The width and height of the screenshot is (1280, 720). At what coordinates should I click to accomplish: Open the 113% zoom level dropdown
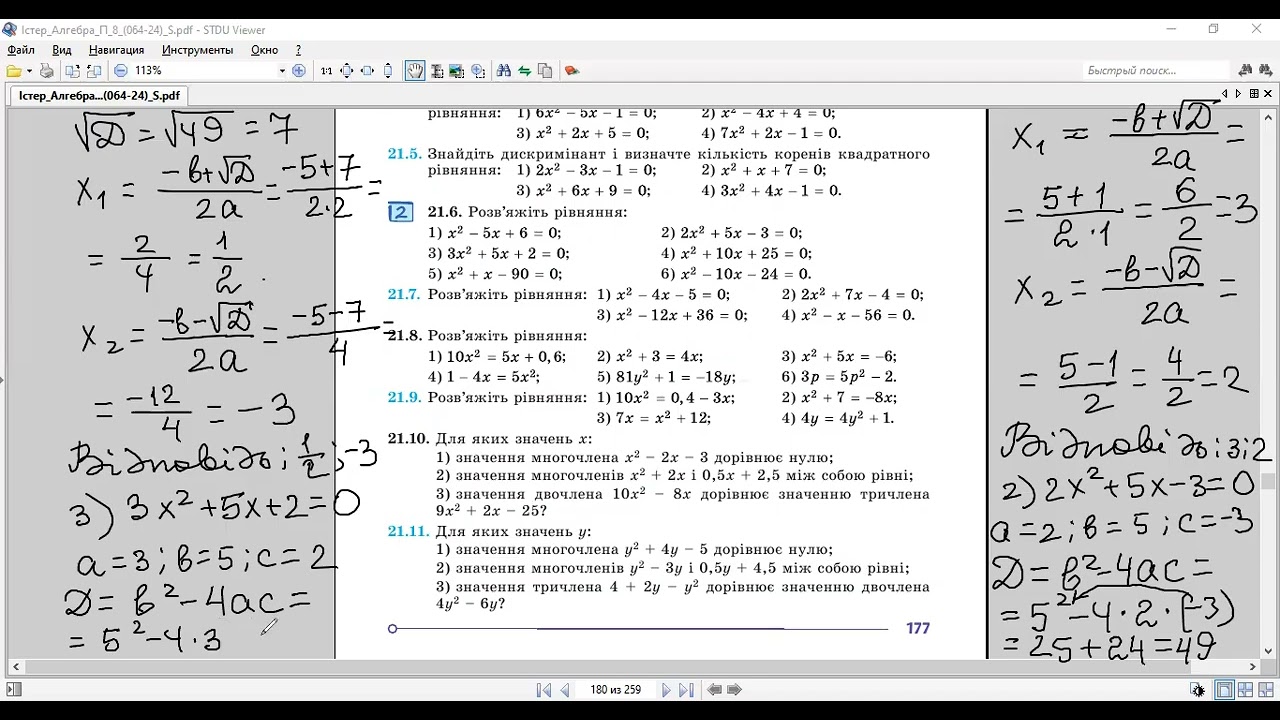pyautogui.click(x=282, y=71)
